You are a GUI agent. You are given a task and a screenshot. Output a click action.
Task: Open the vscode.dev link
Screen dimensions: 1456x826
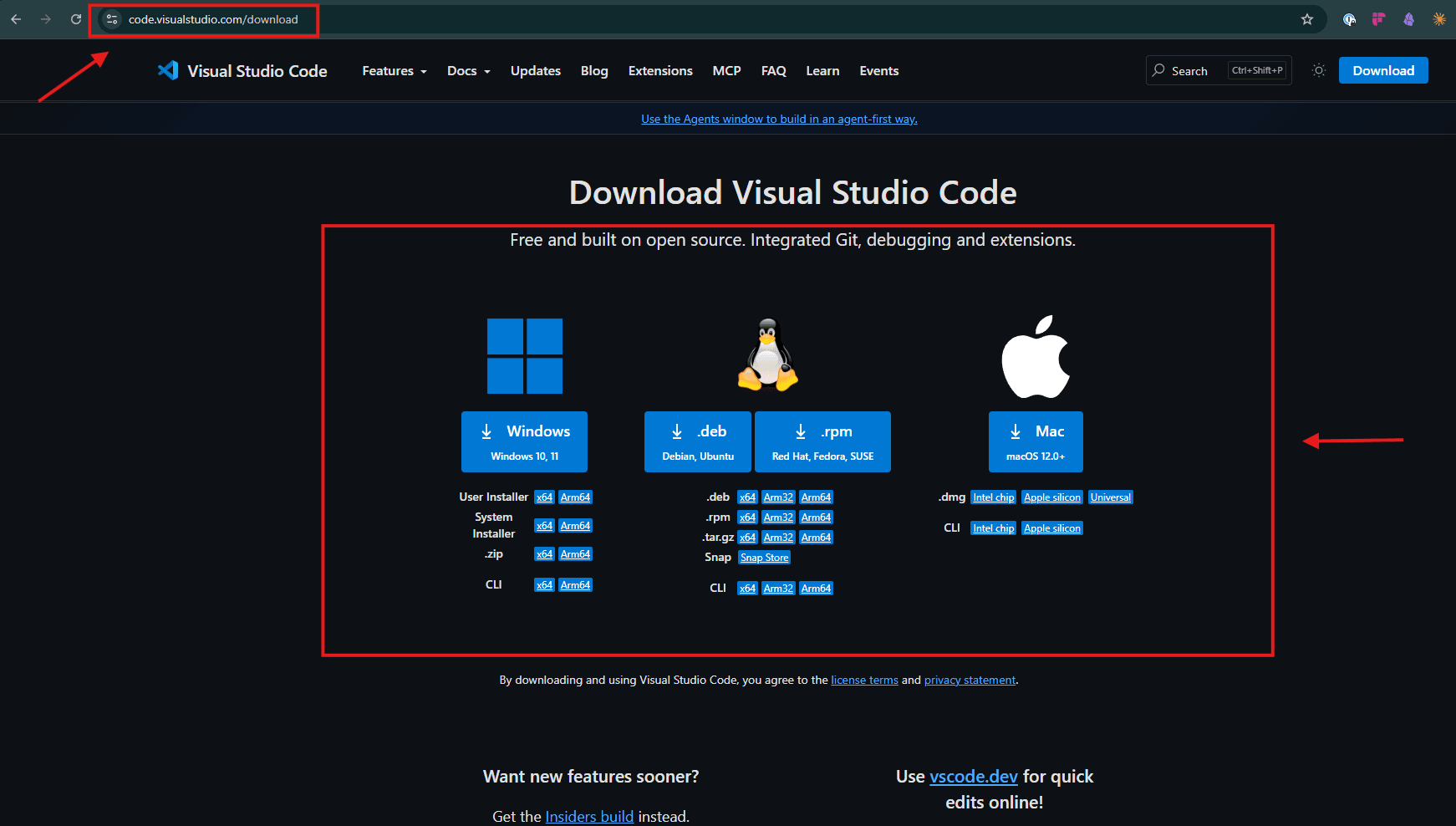coord(973,777)
